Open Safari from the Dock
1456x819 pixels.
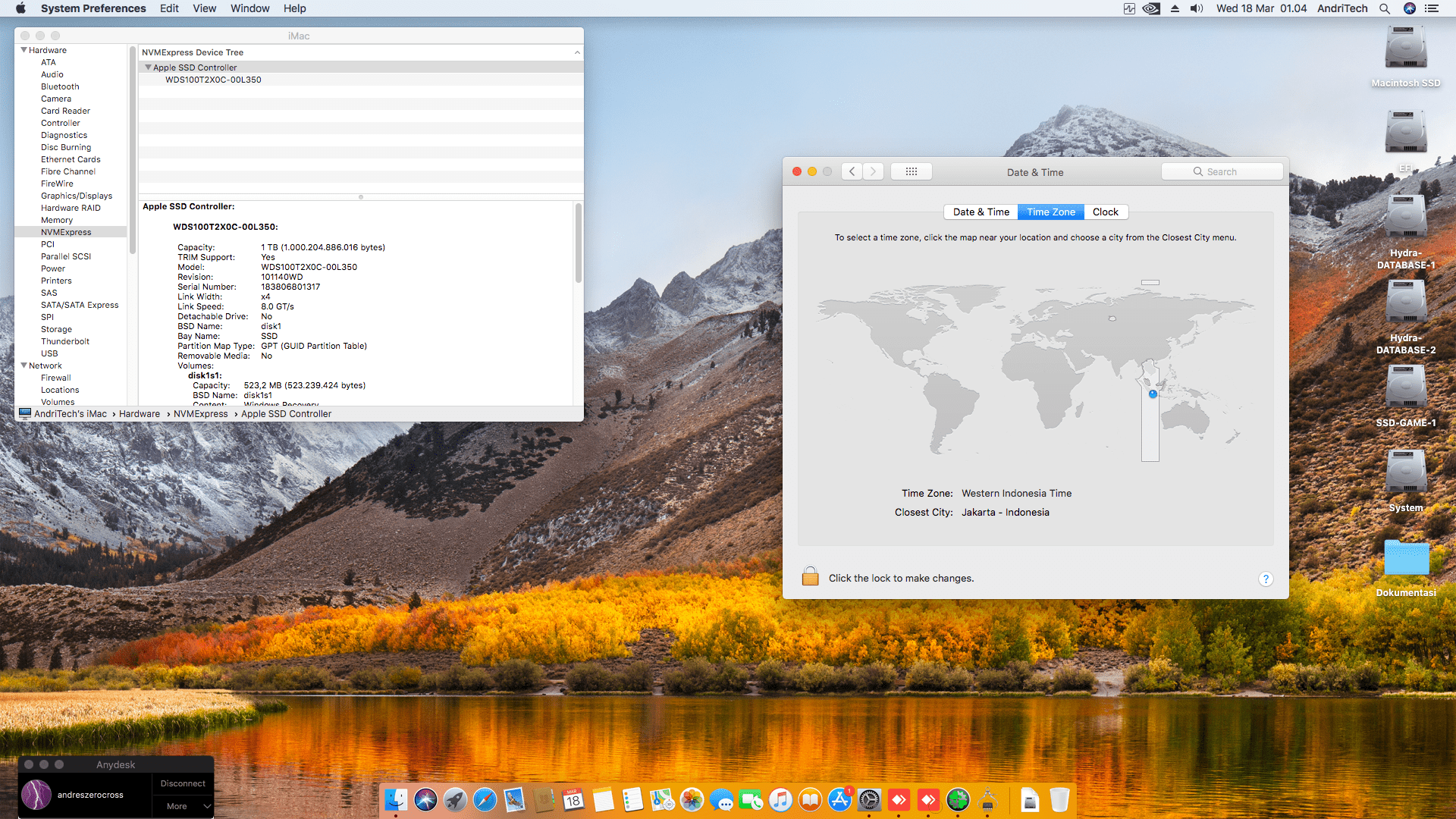pos(485,799)
